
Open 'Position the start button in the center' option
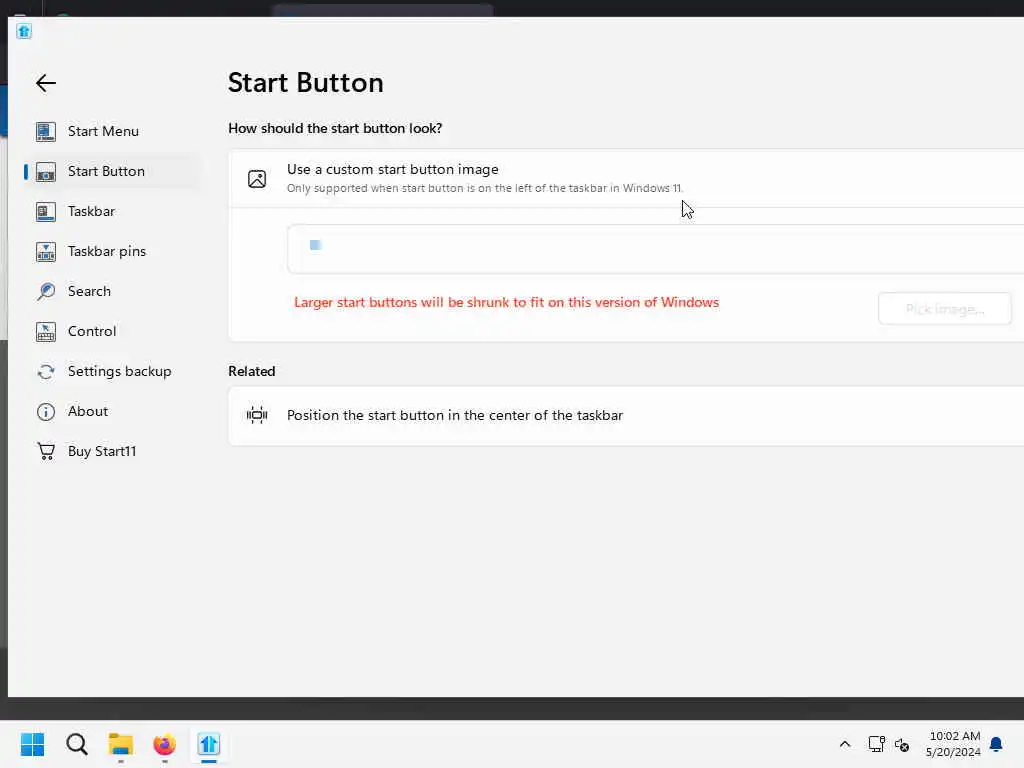click(x=626, y=415)
